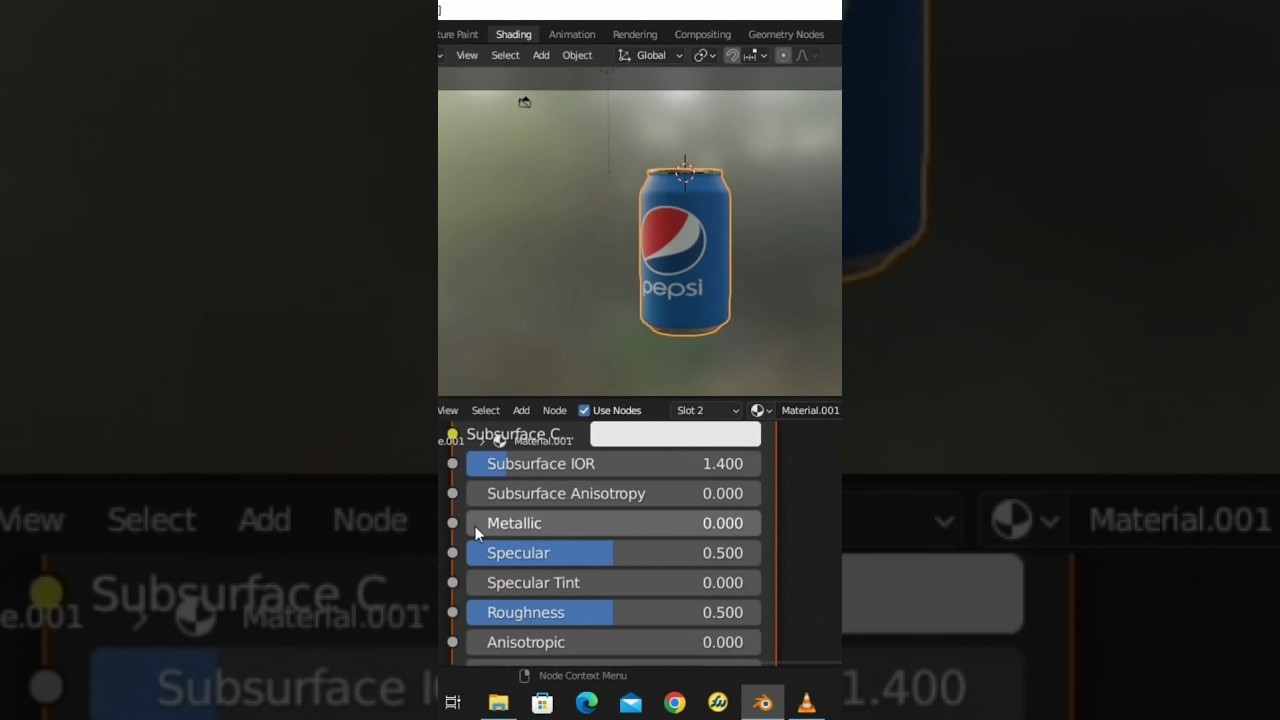Click the camera object in the viewport
Viewport: 1280px width, 720px height.
click(x=524, y=102)
